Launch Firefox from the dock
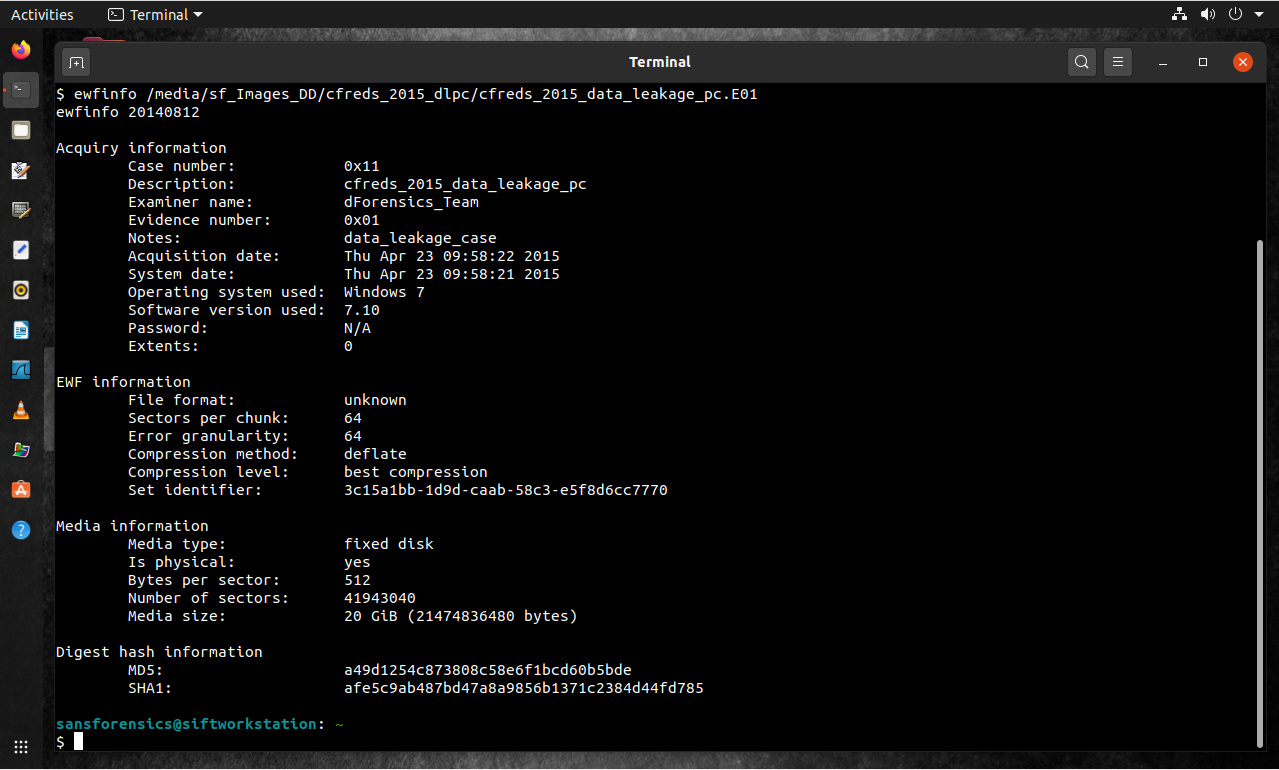1279x770 pixels. [21, 50]
